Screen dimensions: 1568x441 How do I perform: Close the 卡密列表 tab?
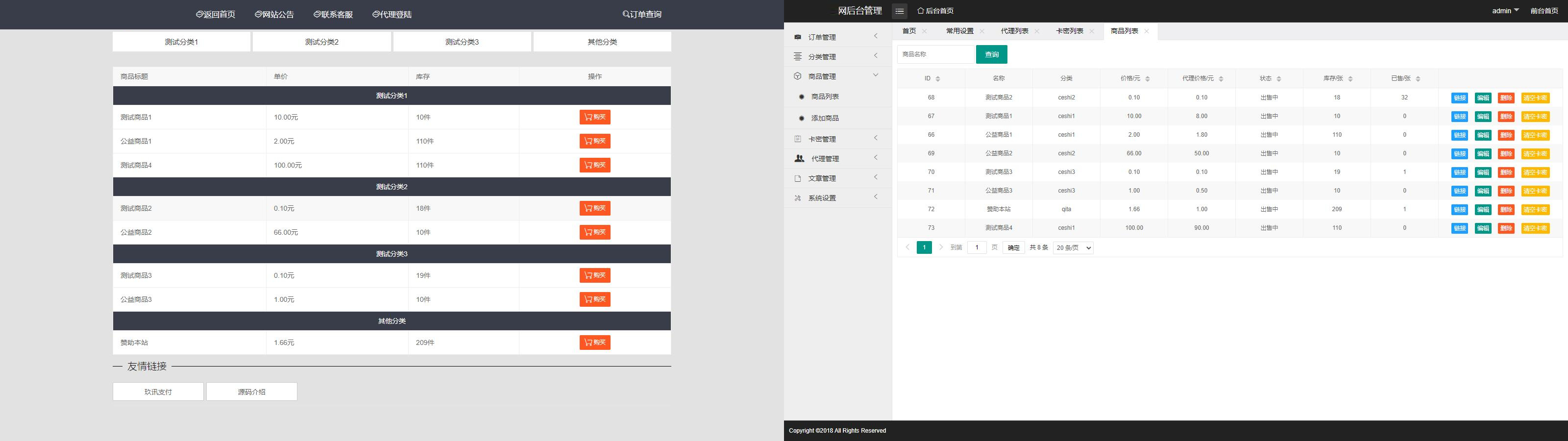pyautogui.click(x=1091, y=31)
